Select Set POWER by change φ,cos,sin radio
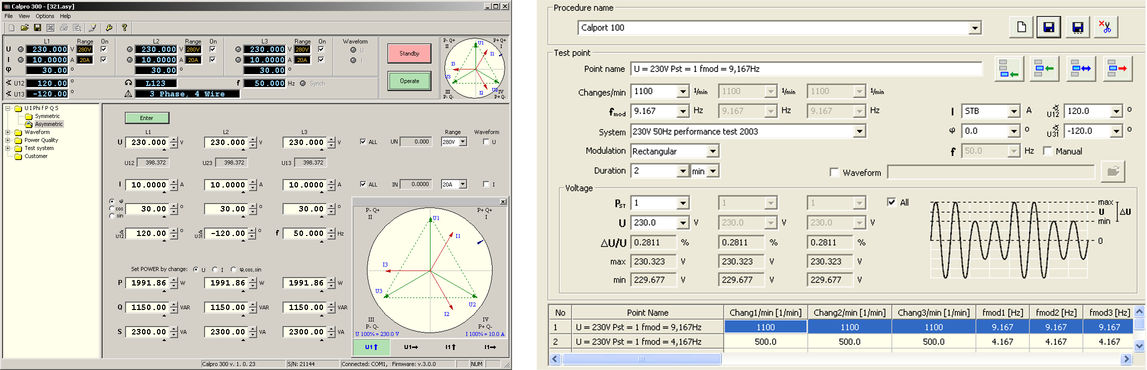This screenshot has height=370, width=1147. [x=233, y=269]
